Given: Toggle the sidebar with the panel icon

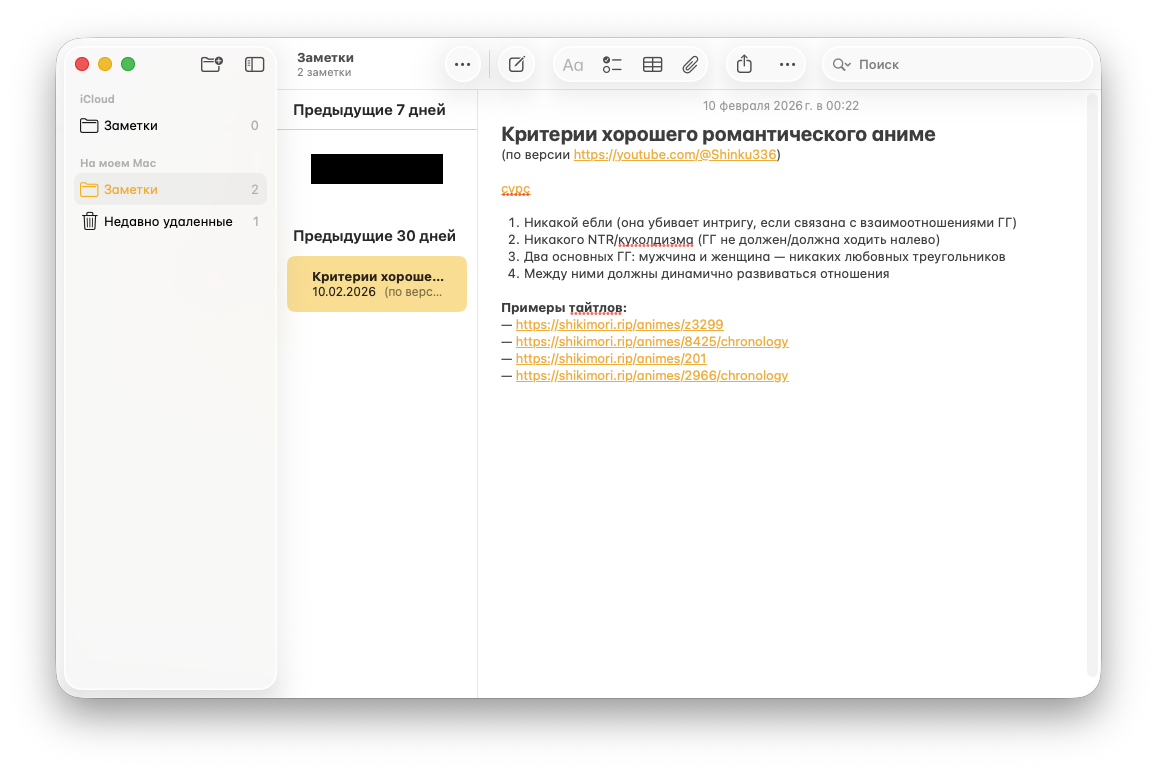Looking at the screenshot, I should point(255,64).
